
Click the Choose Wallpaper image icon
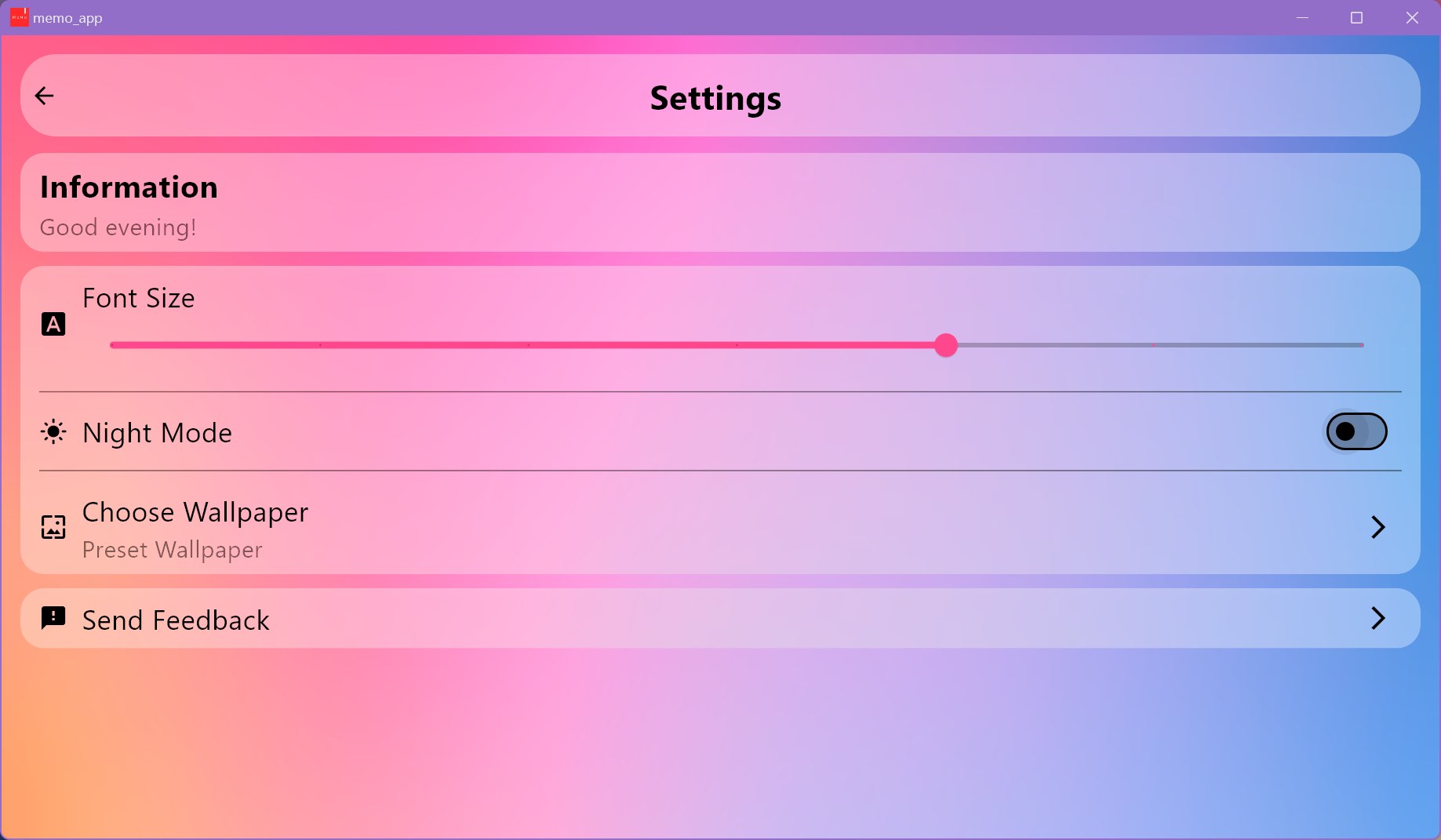(x=53, y=527)
